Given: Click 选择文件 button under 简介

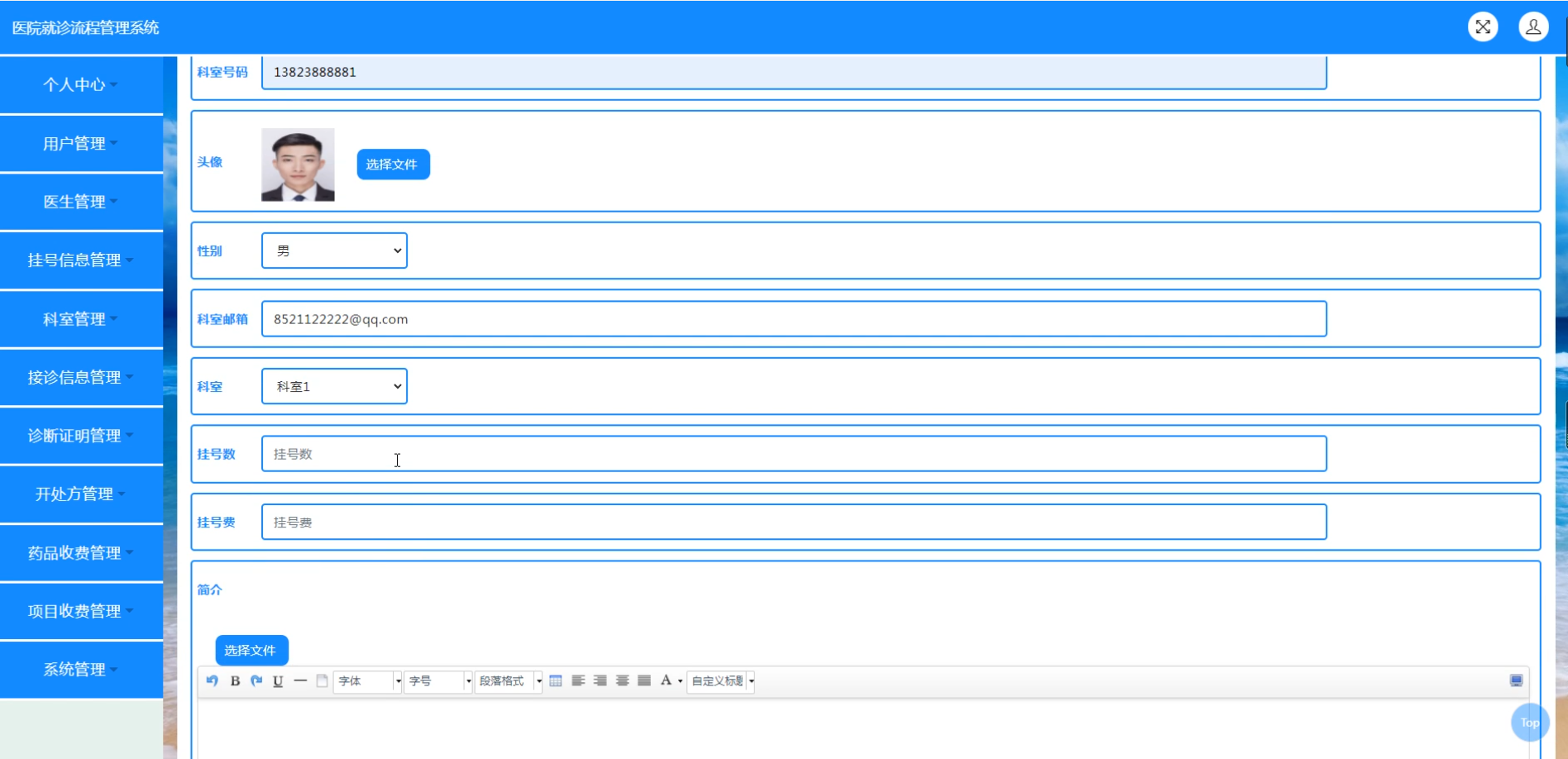Looking at the screenshot, I should (251, 651).
